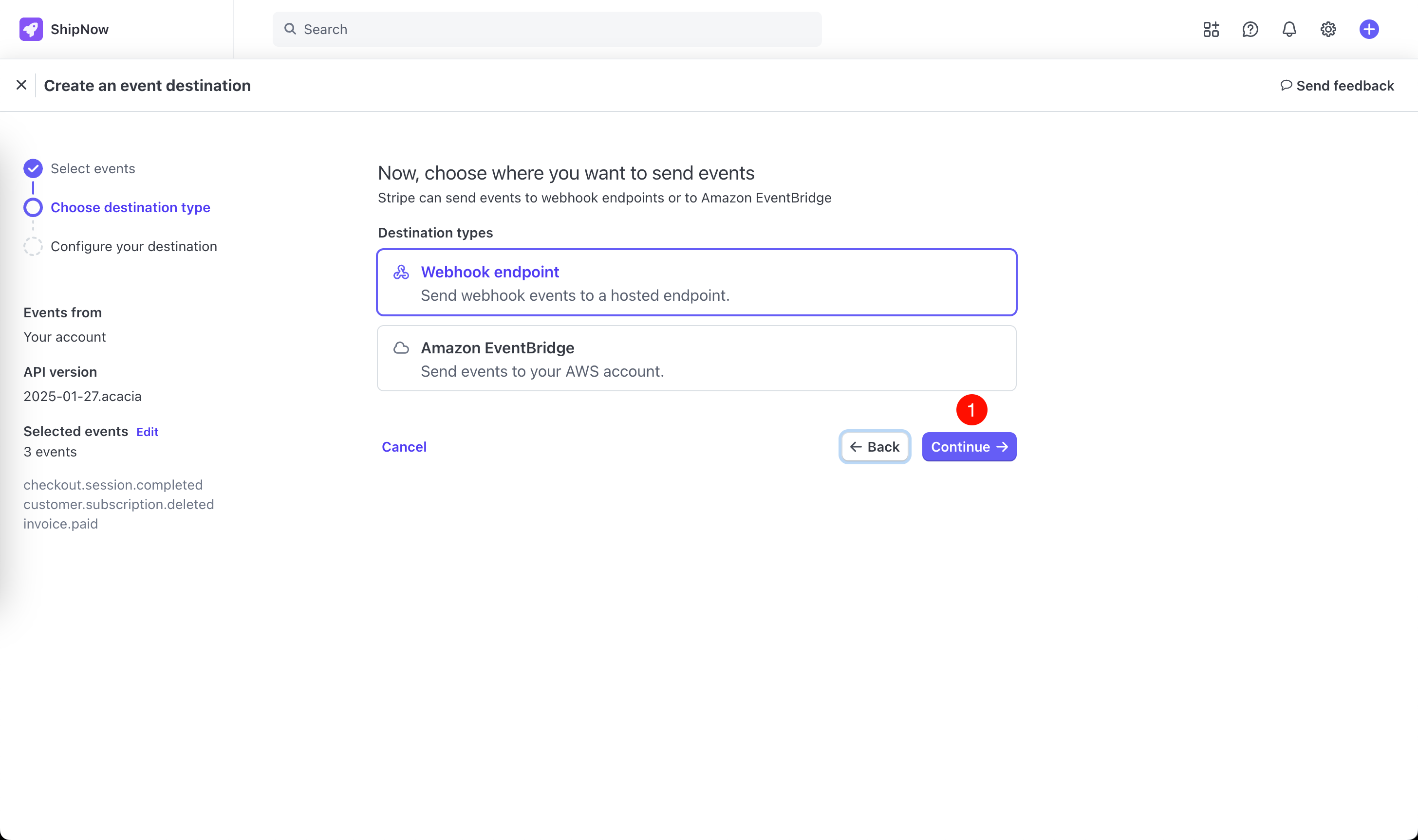Click the Configure your destination step
This screenshot has width=1418, height=840.
point(133,247)
